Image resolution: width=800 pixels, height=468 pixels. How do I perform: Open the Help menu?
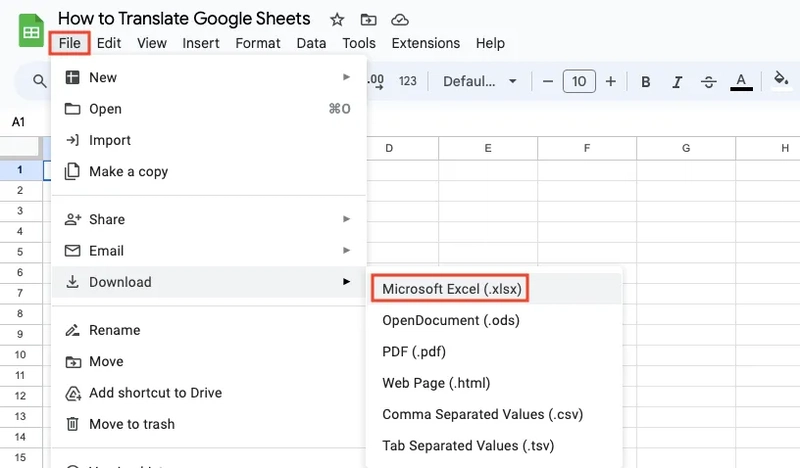490,43
